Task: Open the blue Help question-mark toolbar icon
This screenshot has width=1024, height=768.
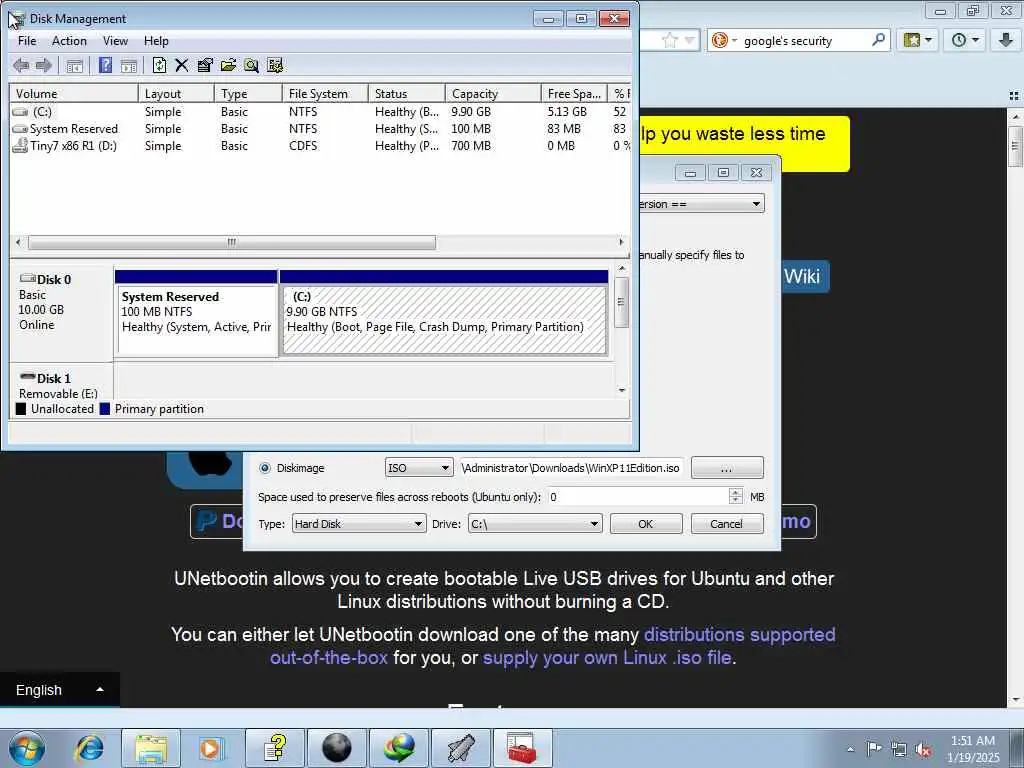Action: (x=105, y=65)
